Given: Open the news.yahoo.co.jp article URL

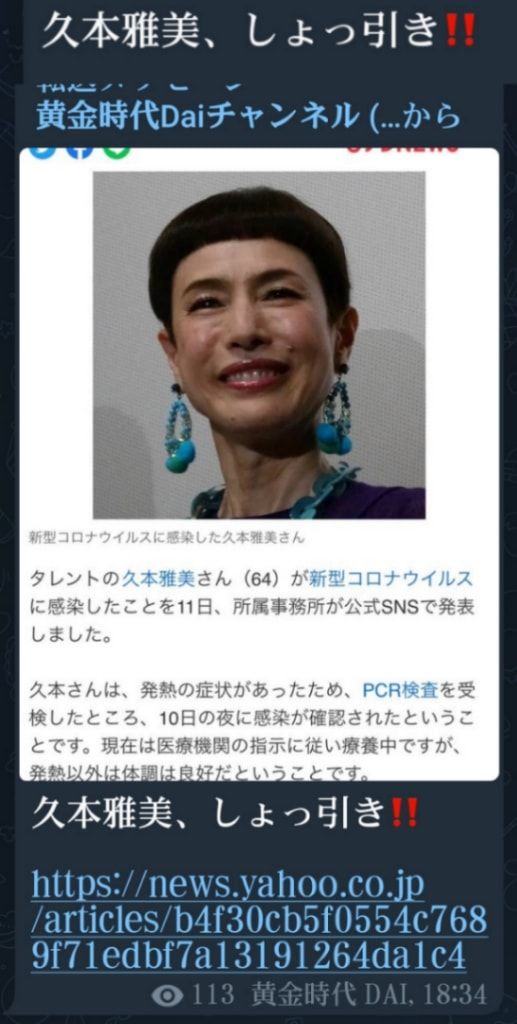Looking at the screenshot, I should [x=259, y=920].
